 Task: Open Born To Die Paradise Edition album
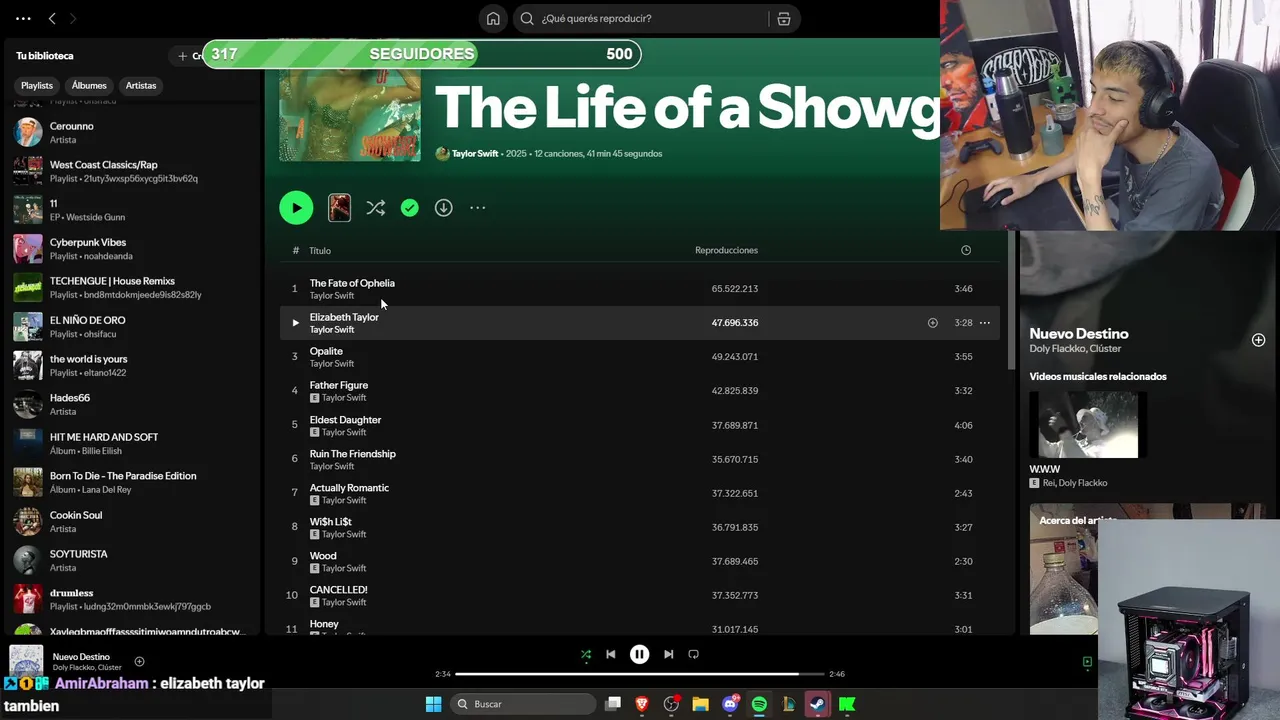click(134, 482)
